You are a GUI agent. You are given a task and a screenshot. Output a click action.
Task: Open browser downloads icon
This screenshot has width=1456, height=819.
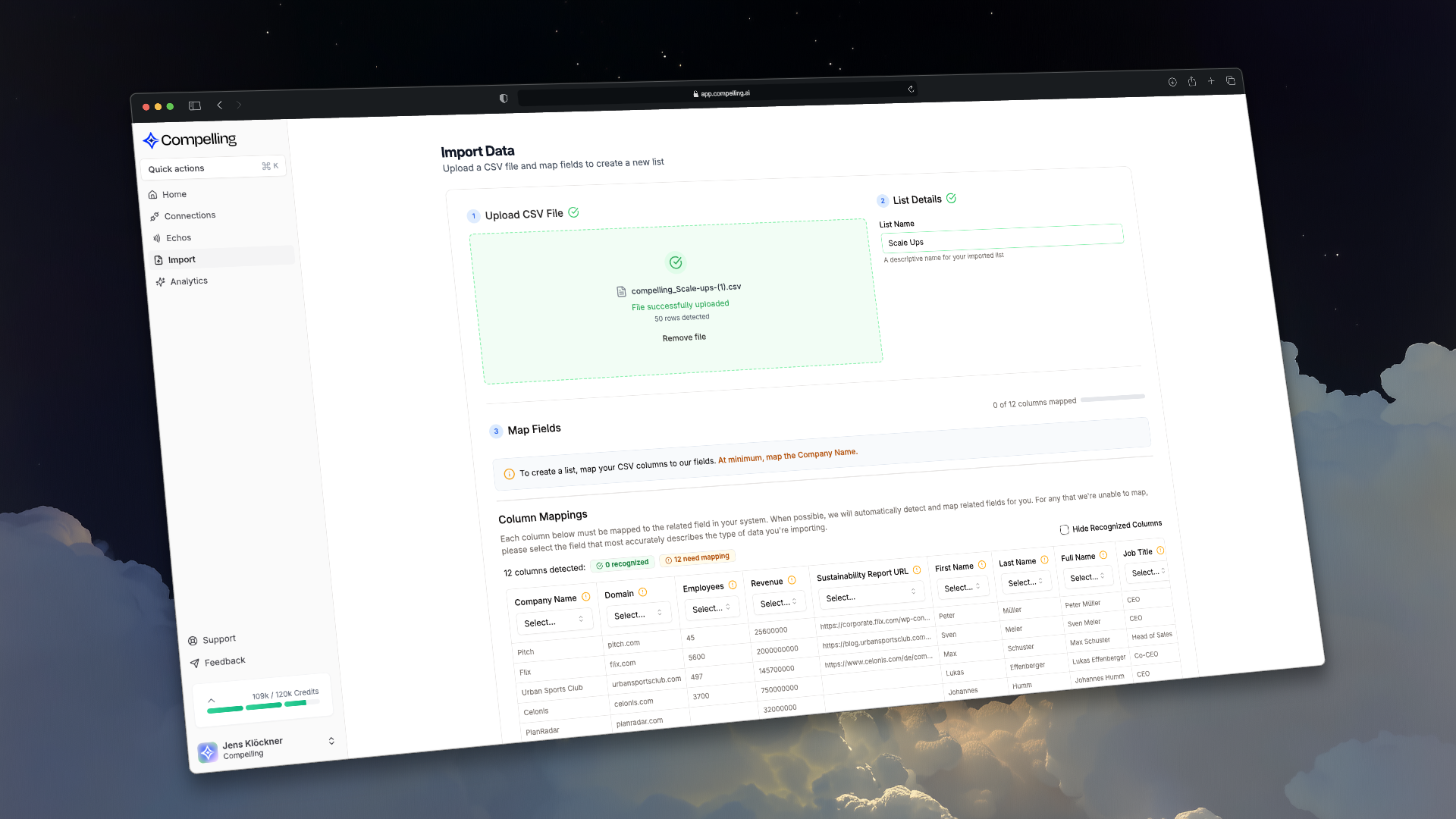point(1172,82)
